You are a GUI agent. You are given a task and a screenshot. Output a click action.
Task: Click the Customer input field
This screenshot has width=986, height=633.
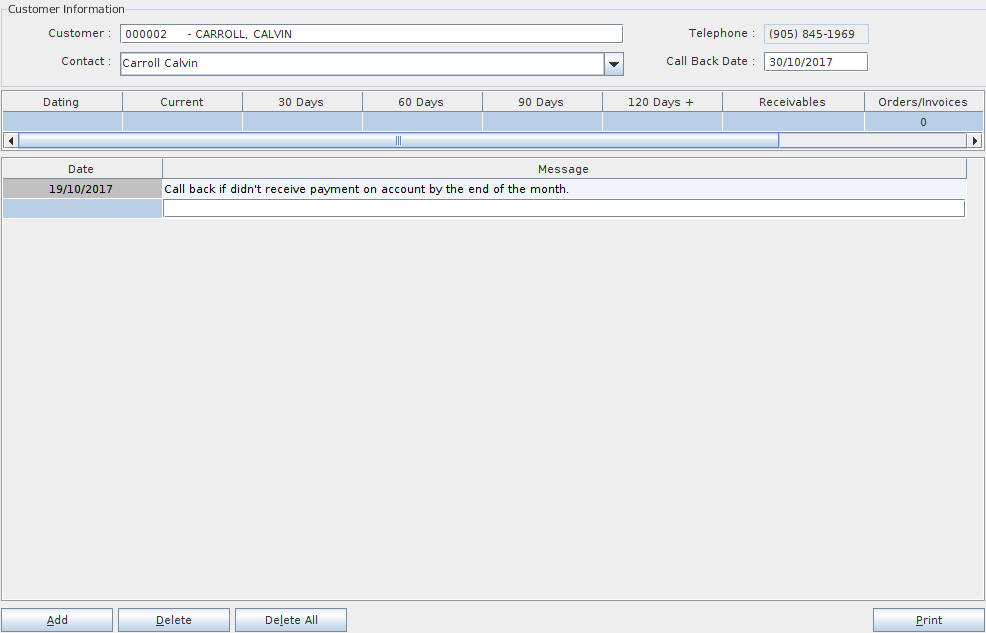pos(370,34)
